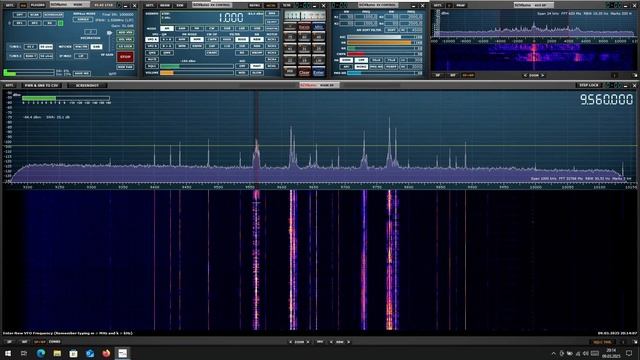640x360 pixels.
Task: Click PWR & SNR TO CSV button
Action: 41,85
